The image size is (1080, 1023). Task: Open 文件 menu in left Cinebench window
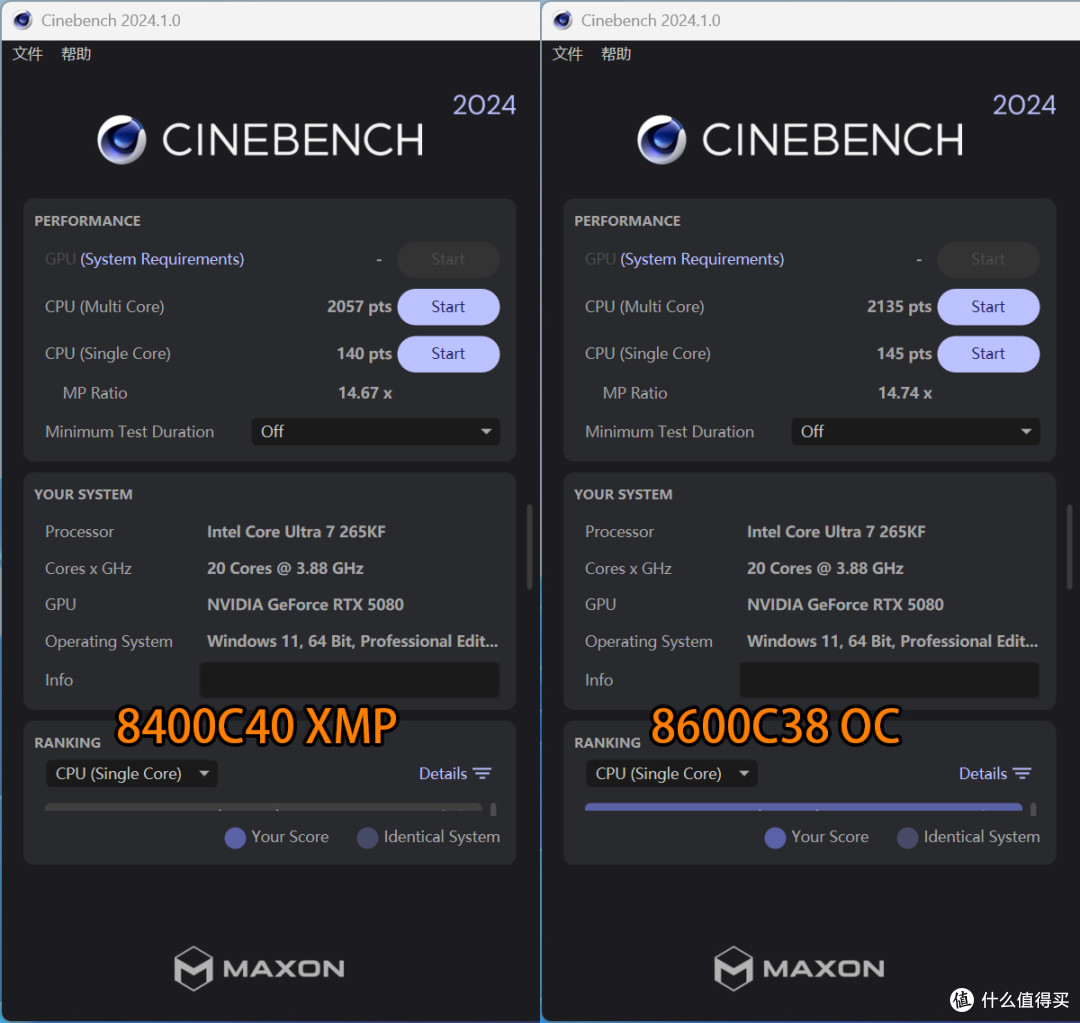pyautogui.click(x=28, y=54)
